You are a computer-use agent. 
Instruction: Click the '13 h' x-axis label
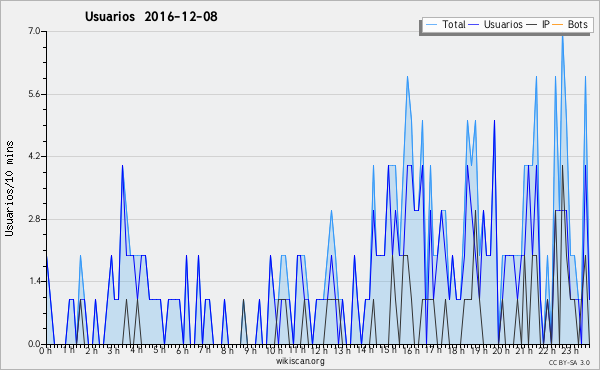point(342,350)
